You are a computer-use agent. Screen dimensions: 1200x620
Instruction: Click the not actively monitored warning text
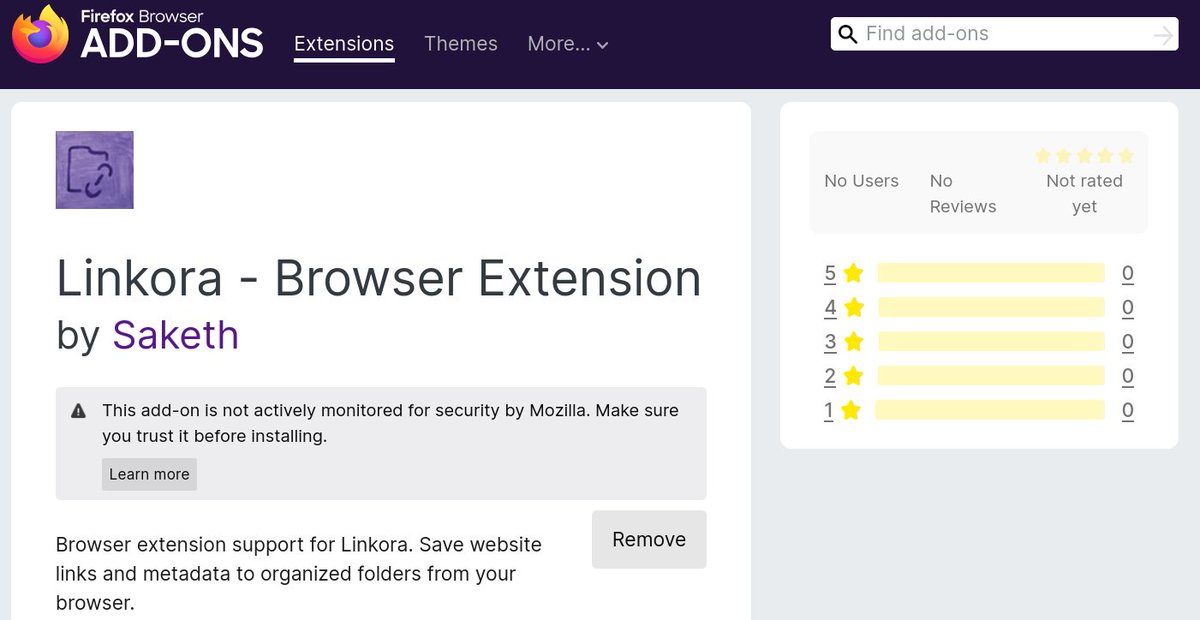coord(390,423)
